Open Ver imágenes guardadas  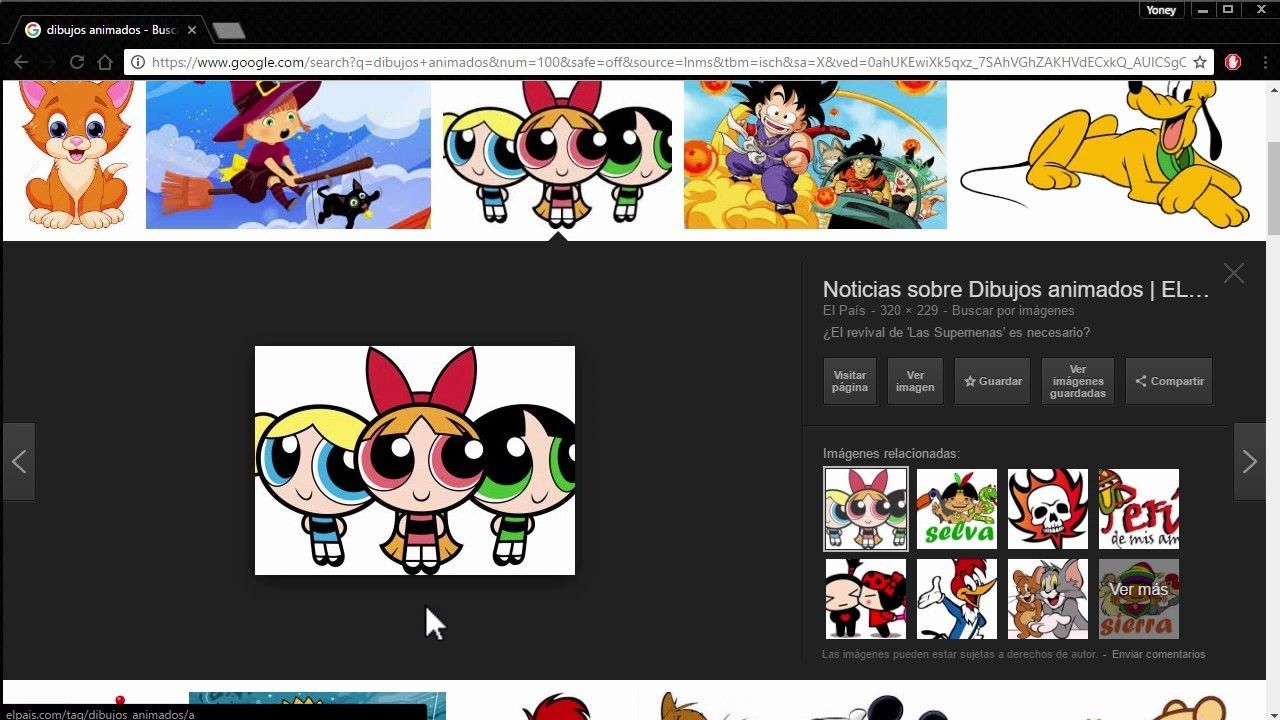[x=1078, y=381]
